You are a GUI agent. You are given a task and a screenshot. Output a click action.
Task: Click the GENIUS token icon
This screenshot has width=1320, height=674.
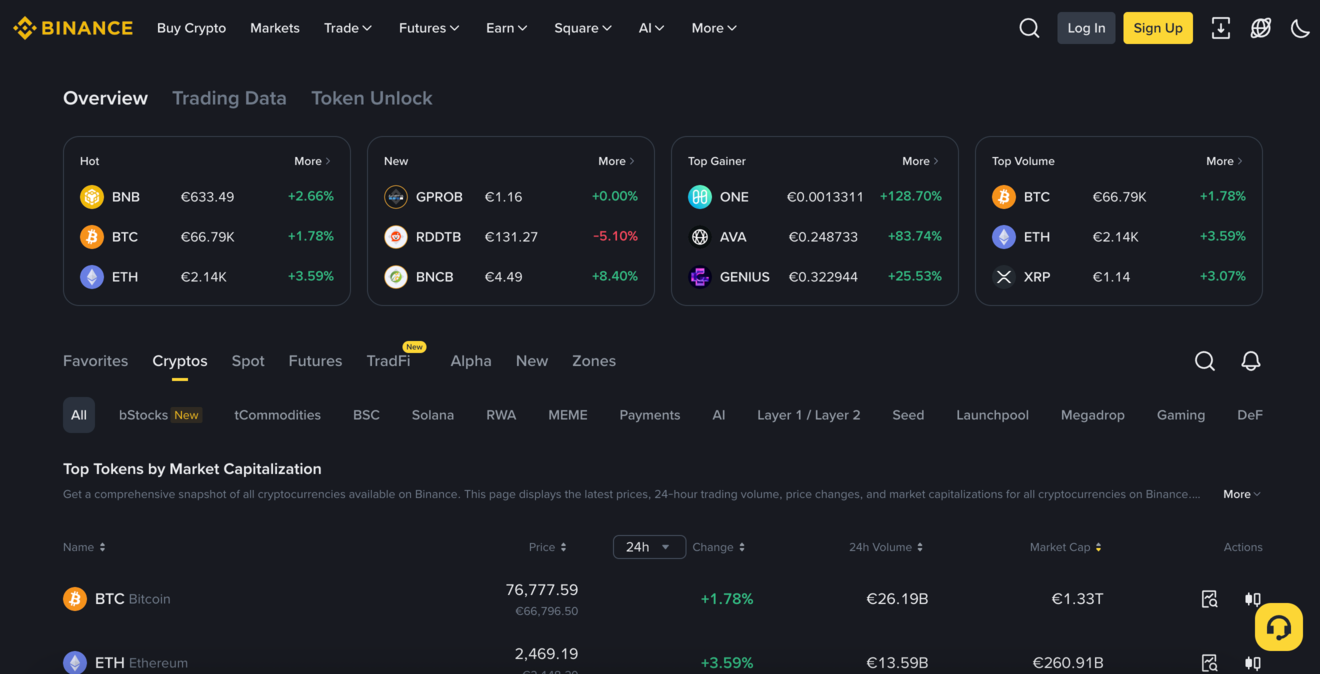pos(700,277)
